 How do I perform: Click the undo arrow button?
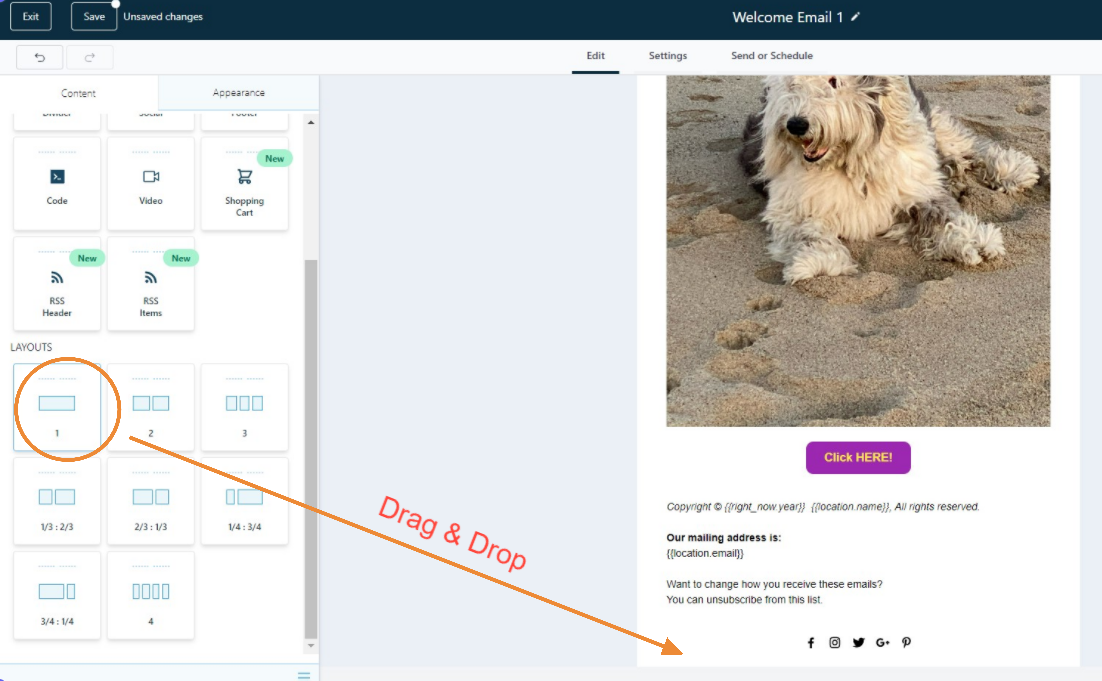(39, 58)
